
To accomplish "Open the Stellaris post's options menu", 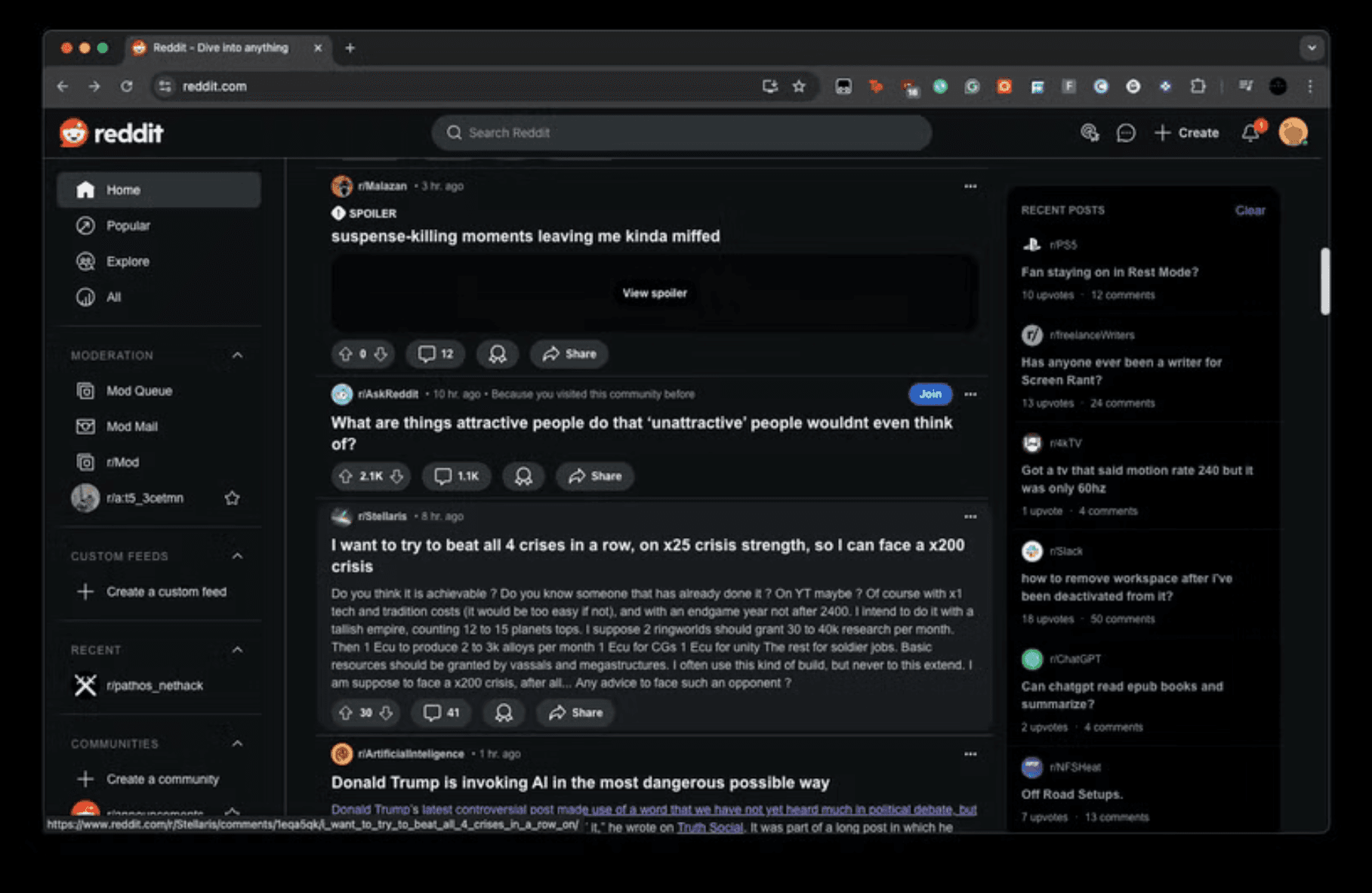I will click(970, 516).
